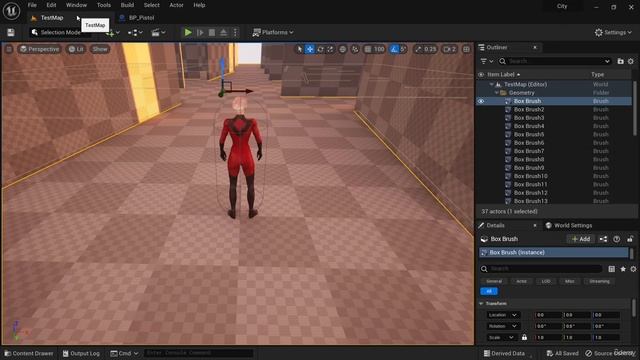Open camera speed setting showing 2
Image resolution: width=640 pixels, height=360 pixels.
pyautogui.click(x=450, y=49)
